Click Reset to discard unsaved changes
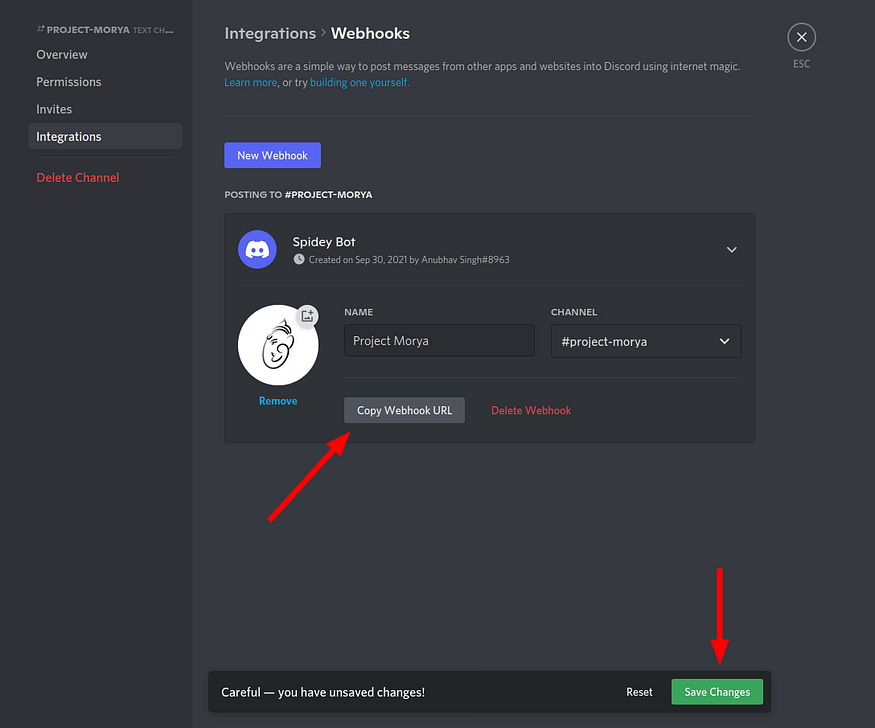Viewport: 875px width, 728px height. coord(639,692)
